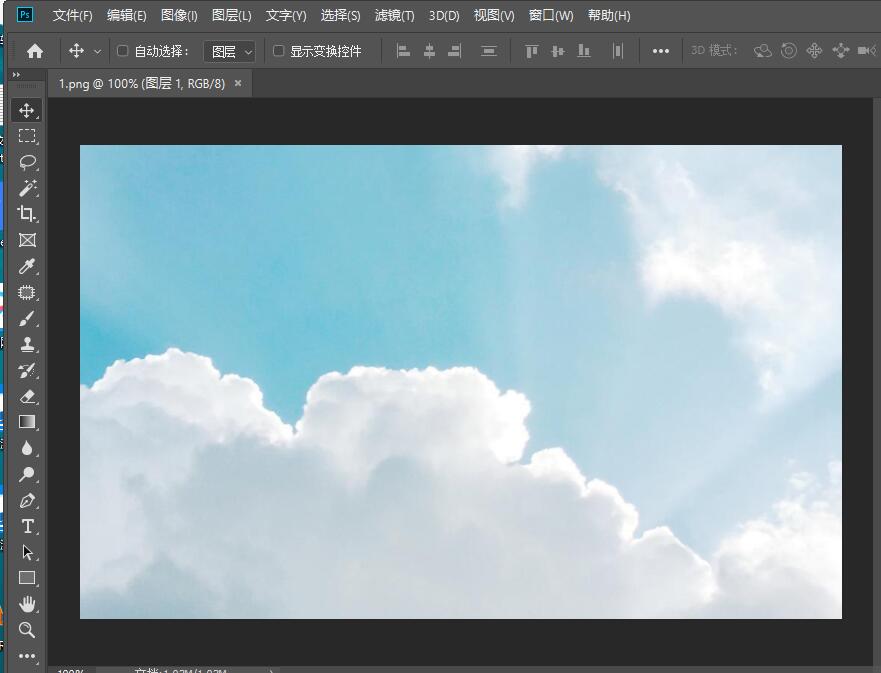Select the Rectangular Marquee tool
The width and height of the screenshot is (881, 673).
(26, 136)
